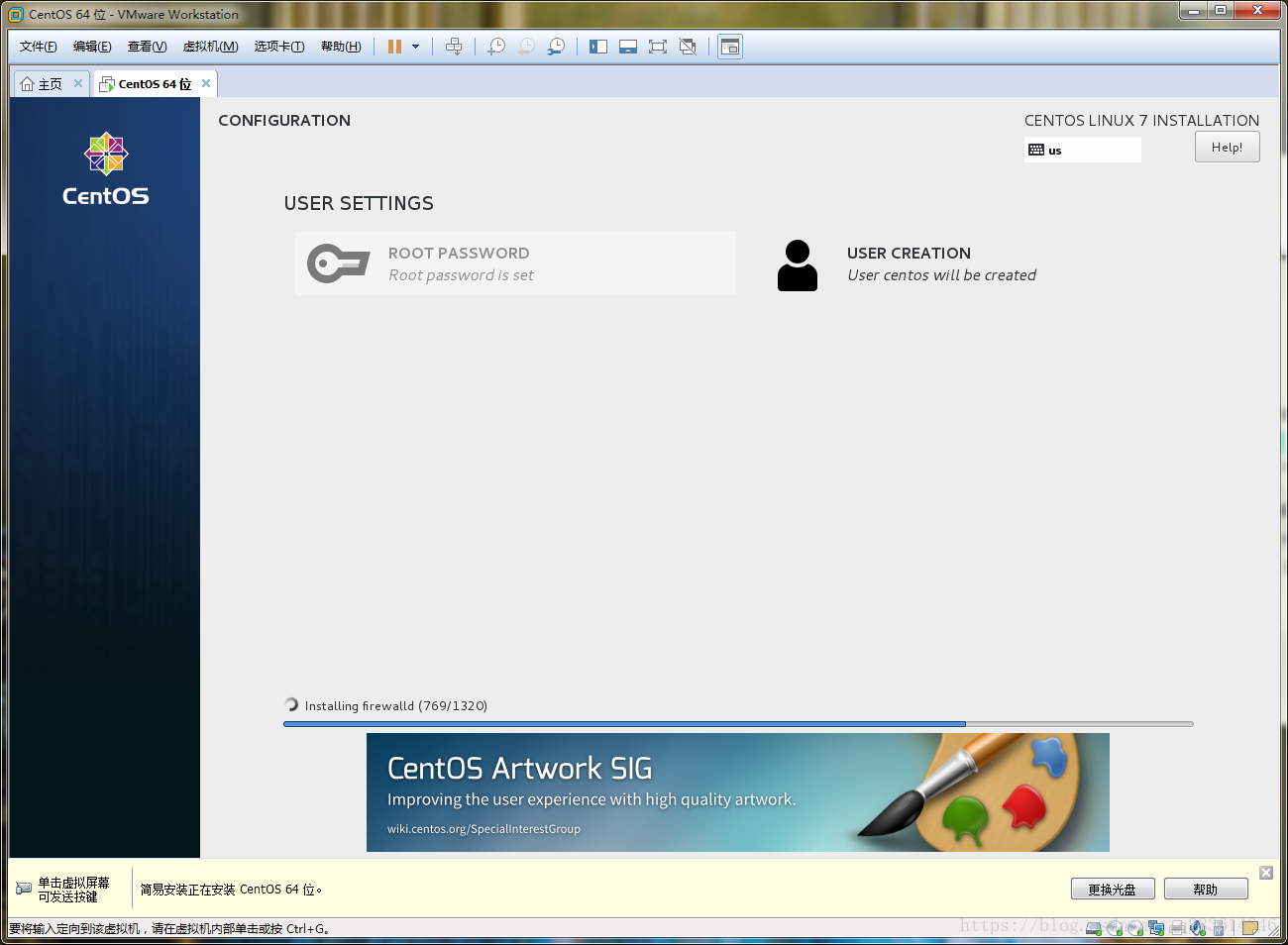Toggle the library sidebar view icon
1288x945 pixels.
pyautogui.click(x=598, y=47)
